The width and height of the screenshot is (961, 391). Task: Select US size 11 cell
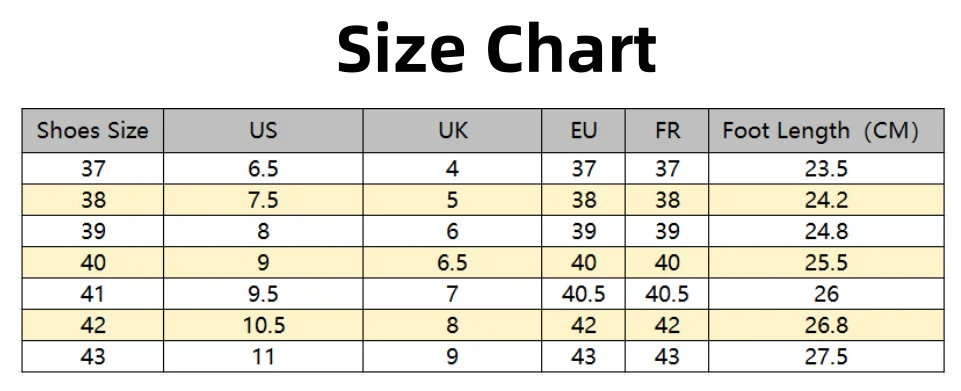click(x=263, y=357)
